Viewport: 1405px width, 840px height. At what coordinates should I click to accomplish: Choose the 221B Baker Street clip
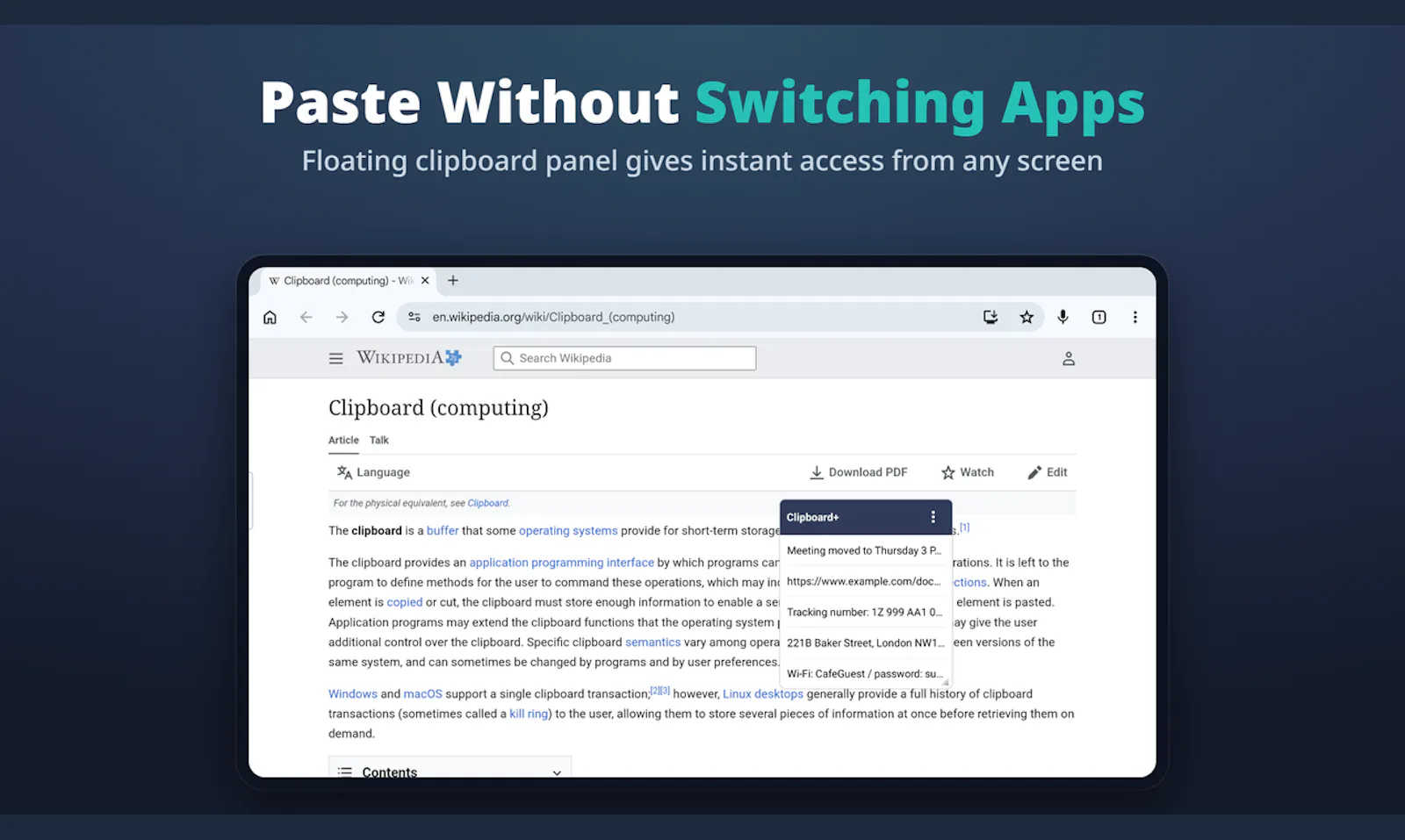tap(865, 643)
